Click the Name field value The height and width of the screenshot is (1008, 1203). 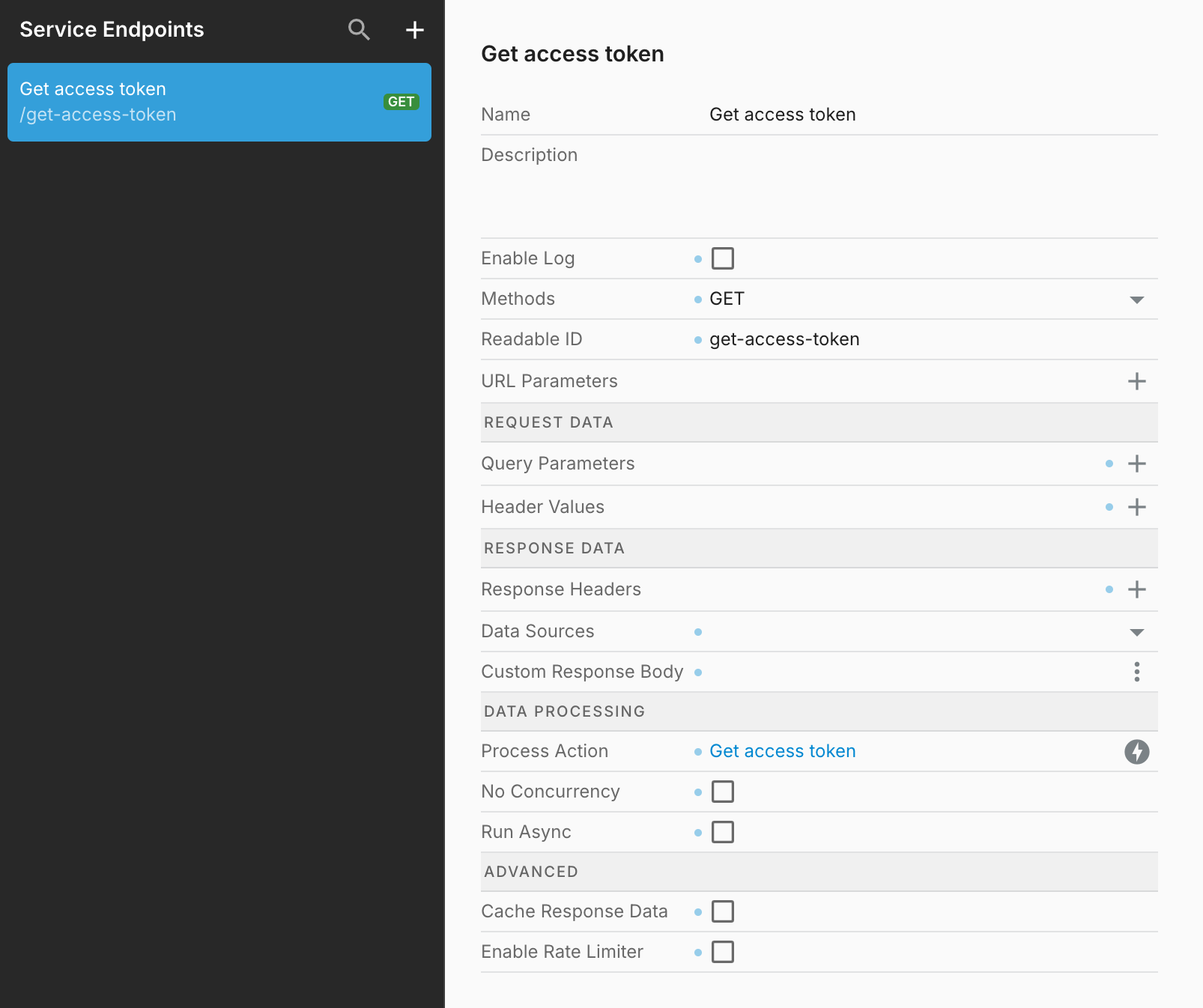point(782,115)
